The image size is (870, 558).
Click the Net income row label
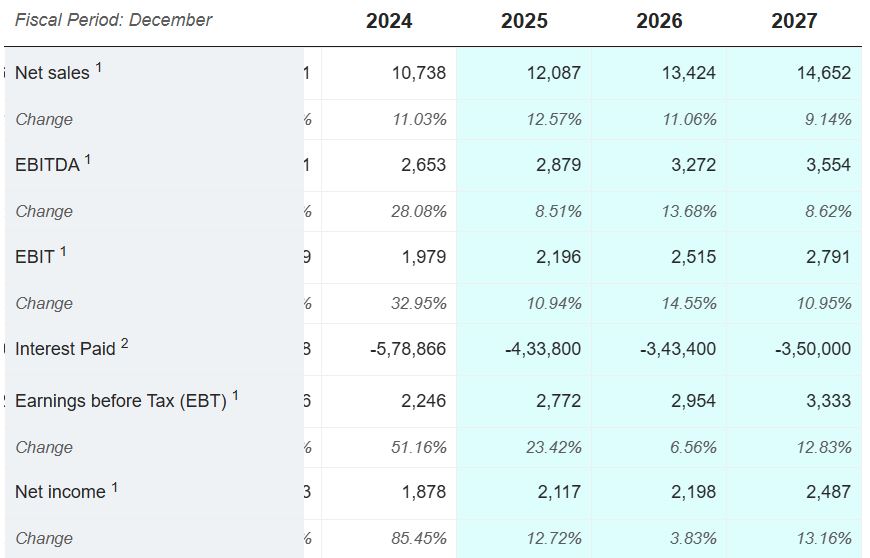coord(60,492)
